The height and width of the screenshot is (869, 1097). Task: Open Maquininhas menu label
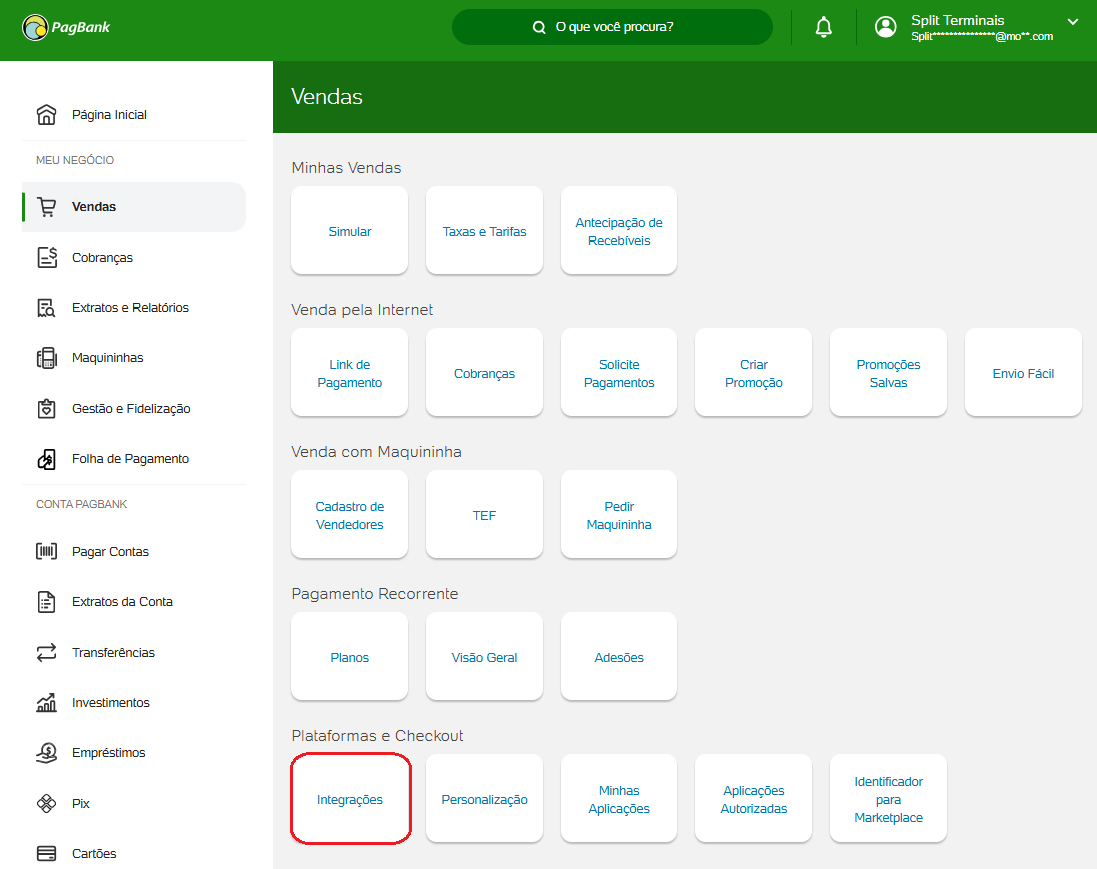point(108,358)
